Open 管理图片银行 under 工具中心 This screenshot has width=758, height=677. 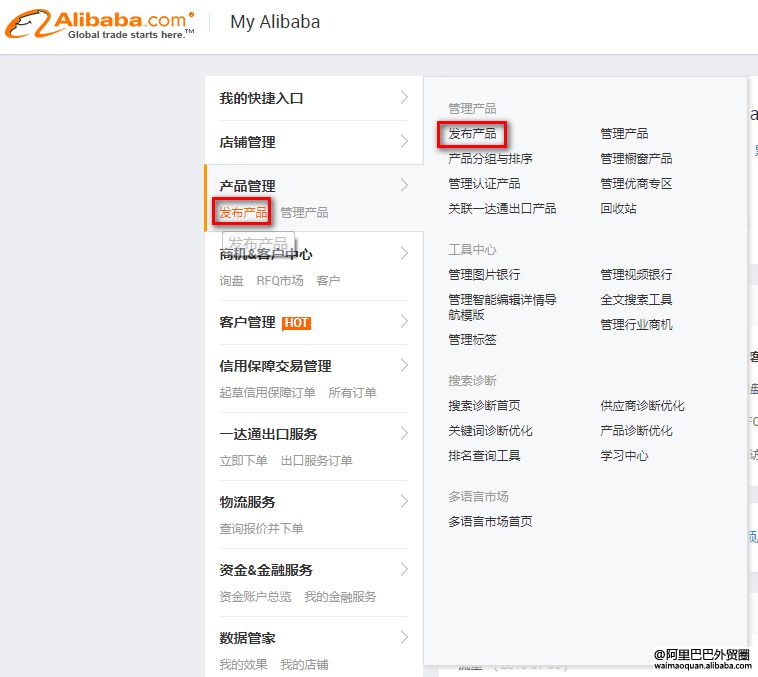[x=484, y=274]
